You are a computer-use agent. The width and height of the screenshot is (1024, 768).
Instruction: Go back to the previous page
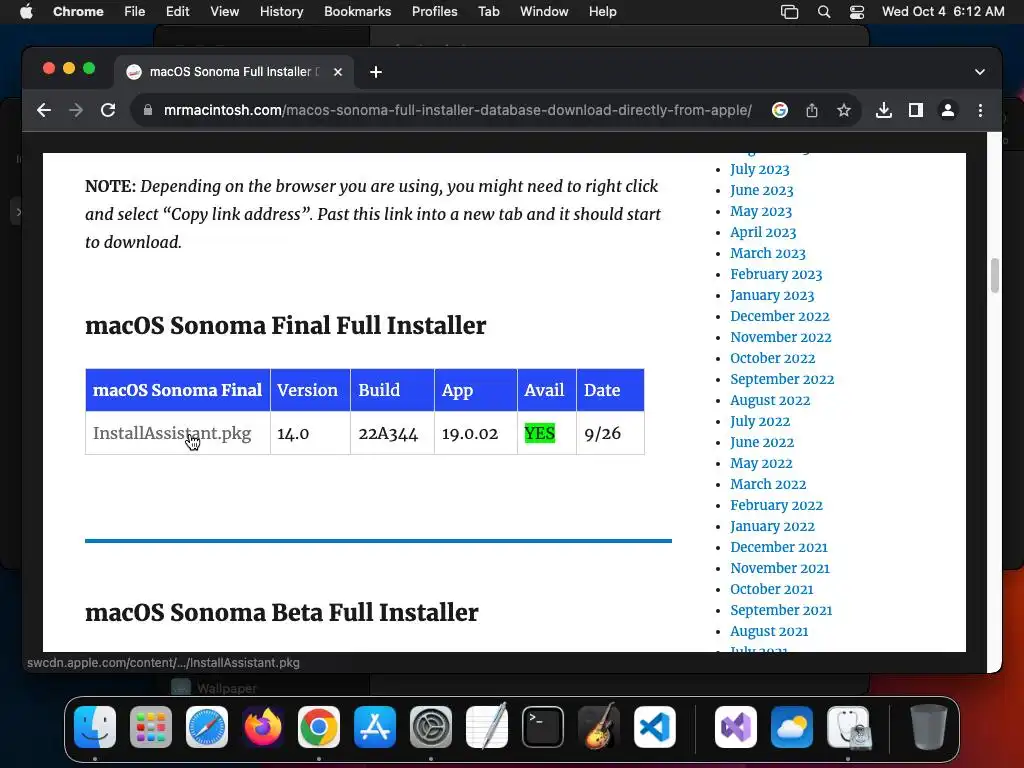click(44, 110)
